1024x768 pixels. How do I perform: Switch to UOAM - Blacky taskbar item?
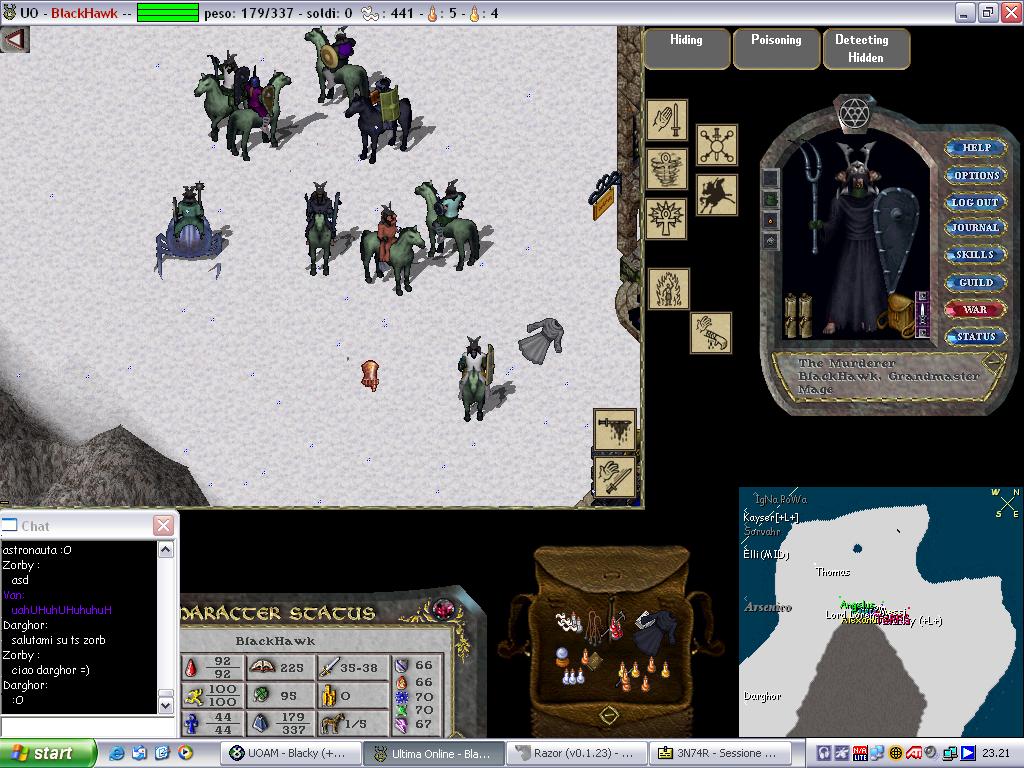coord(289,754)
